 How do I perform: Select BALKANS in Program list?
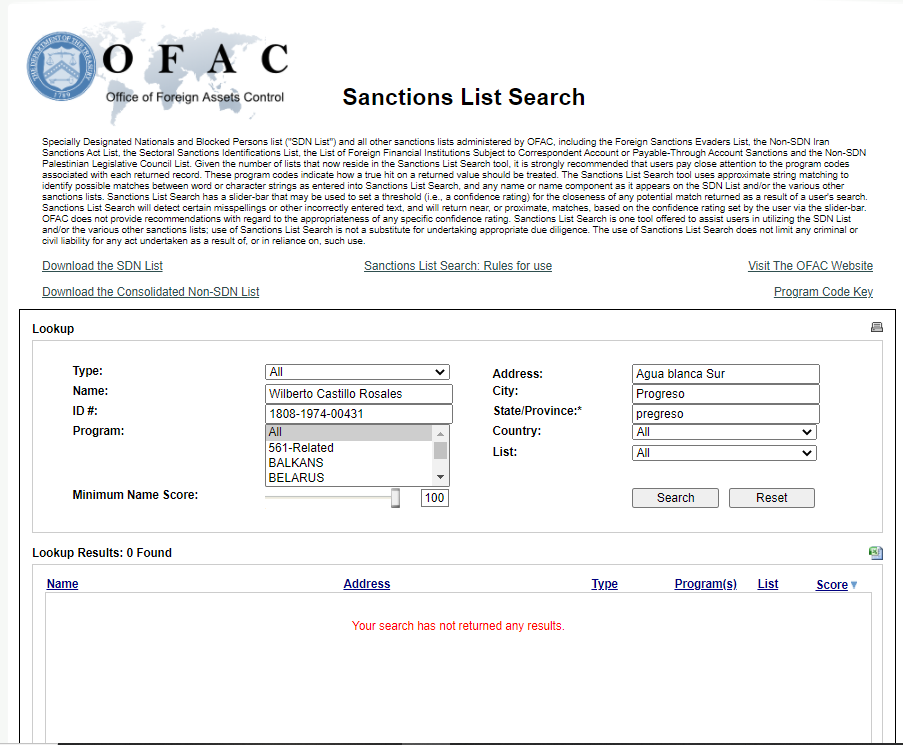coord(296,463)
